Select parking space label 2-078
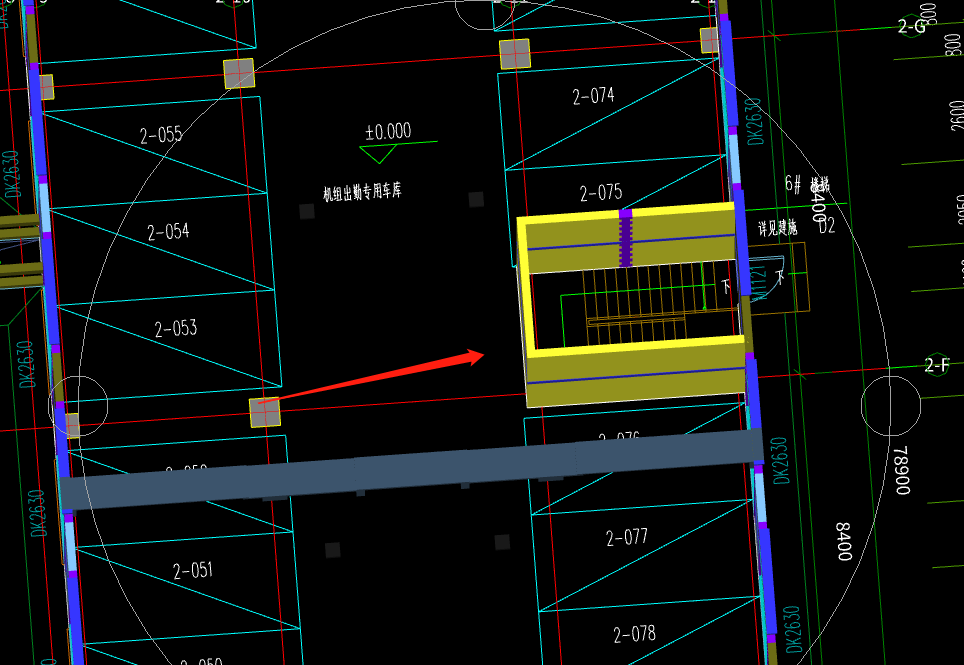The height and width of the screenshot is (665, 964). 634,634
